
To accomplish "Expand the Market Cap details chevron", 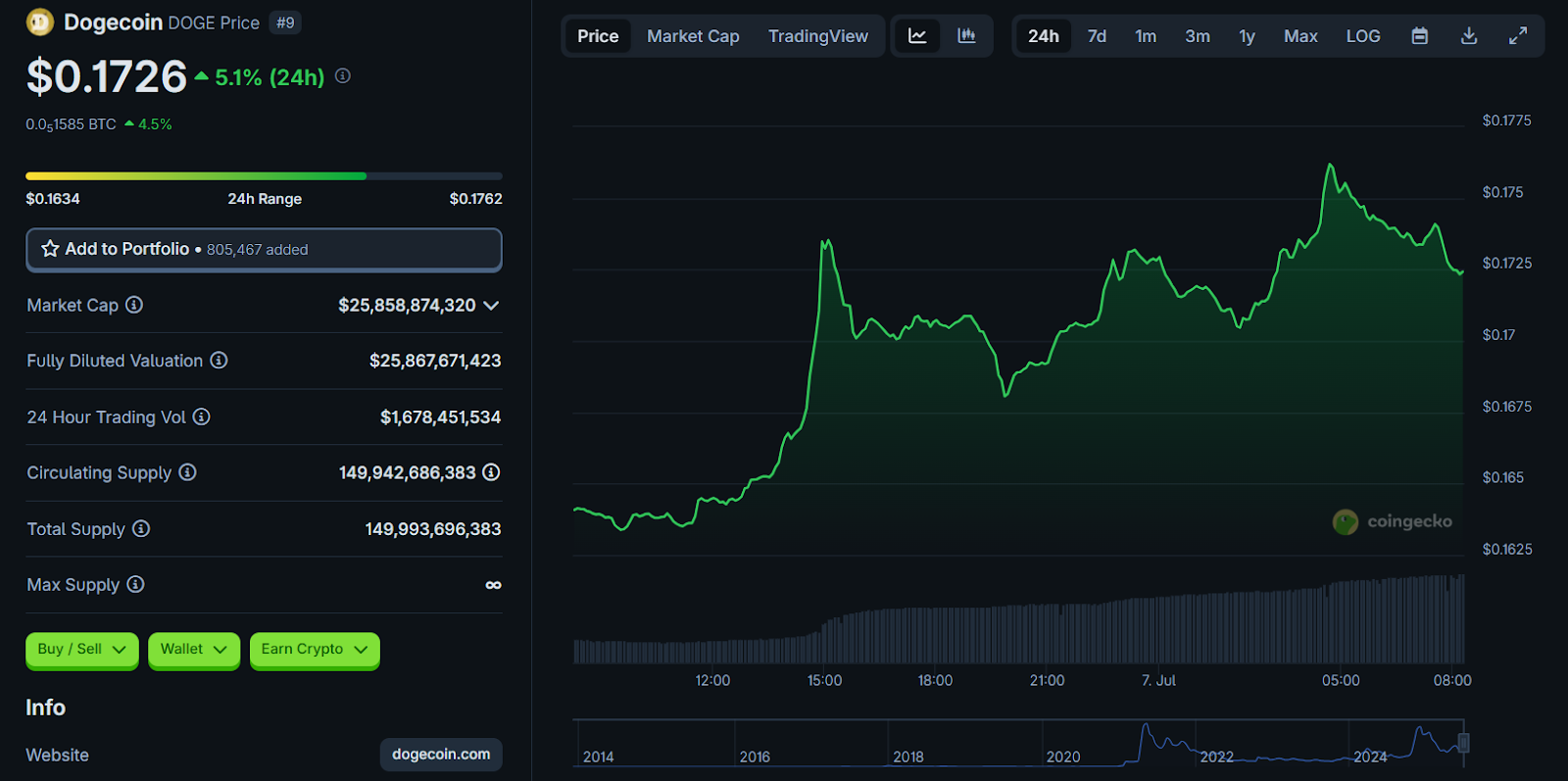I will point(491,306).
